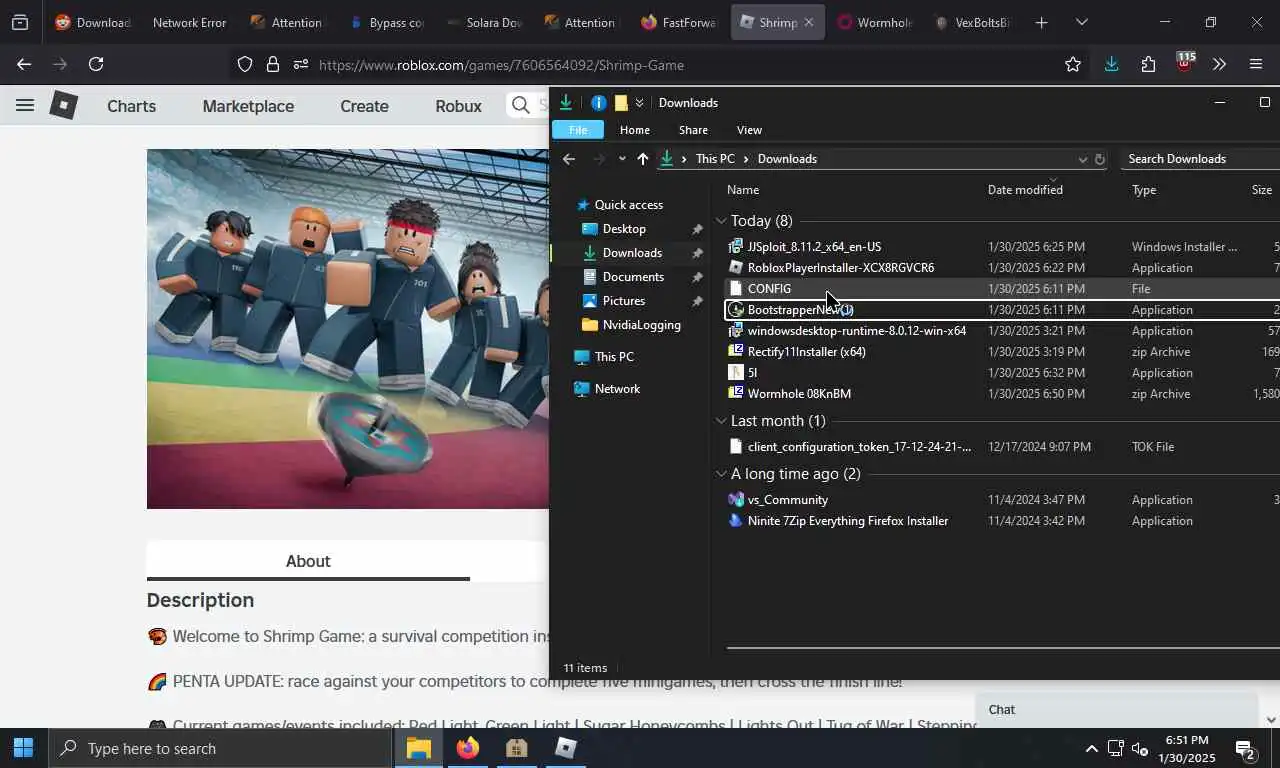Open the Roblox Chat panel
The width and height of the screenshot is (1280, 768).
(1116, 709)
